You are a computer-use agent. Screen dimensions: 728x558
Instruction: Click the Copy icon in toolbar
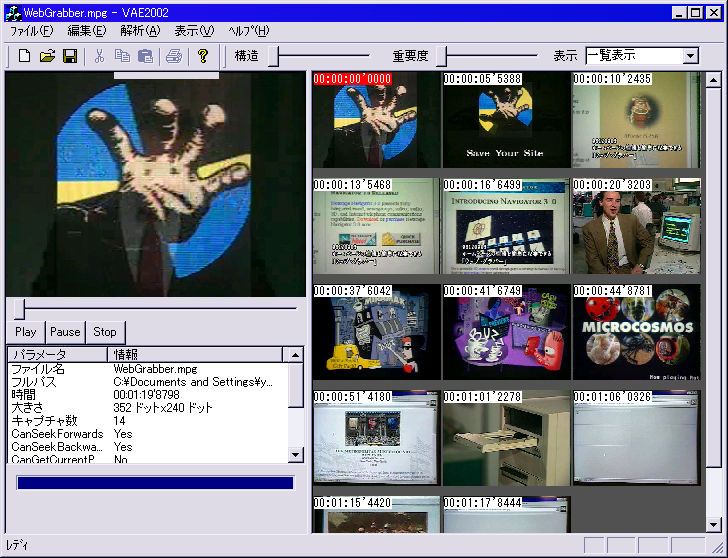[122, 56]
